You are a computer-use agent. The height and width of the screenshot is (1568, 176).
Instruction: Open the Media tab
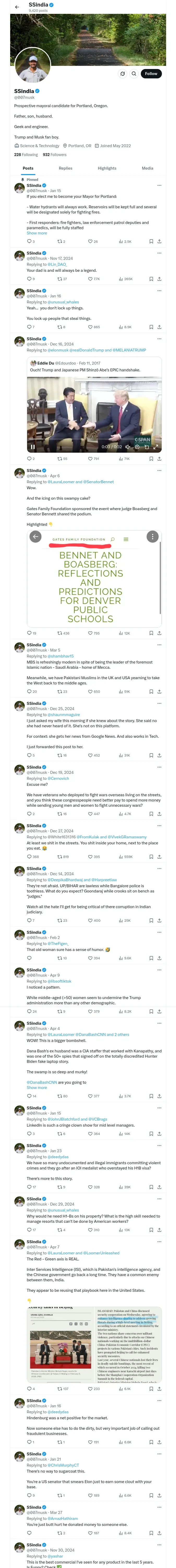point(148,168)
